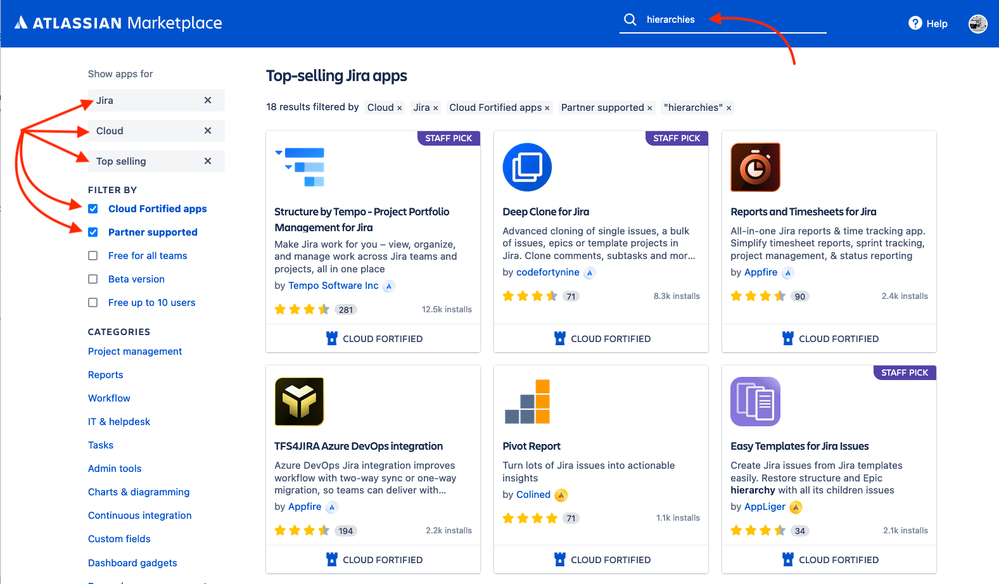Click Cloud Fortified badge on Pivot Report card

point(601,560)
